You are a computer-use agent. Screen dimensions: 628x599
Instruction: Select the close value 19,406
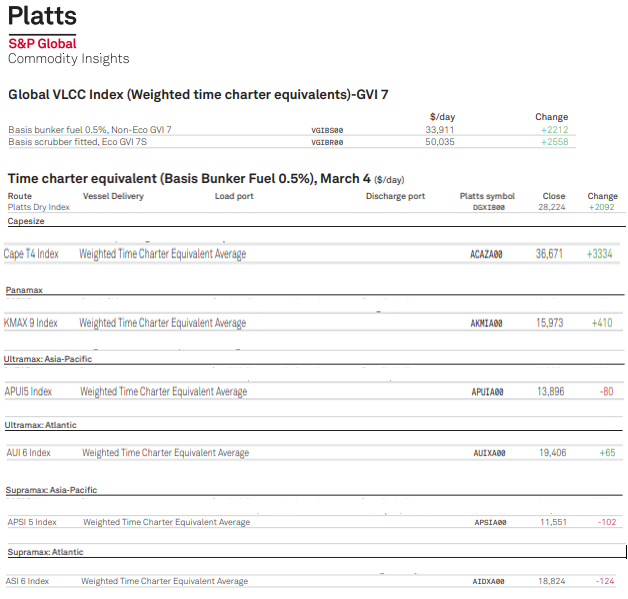click(x=553, y=453)
